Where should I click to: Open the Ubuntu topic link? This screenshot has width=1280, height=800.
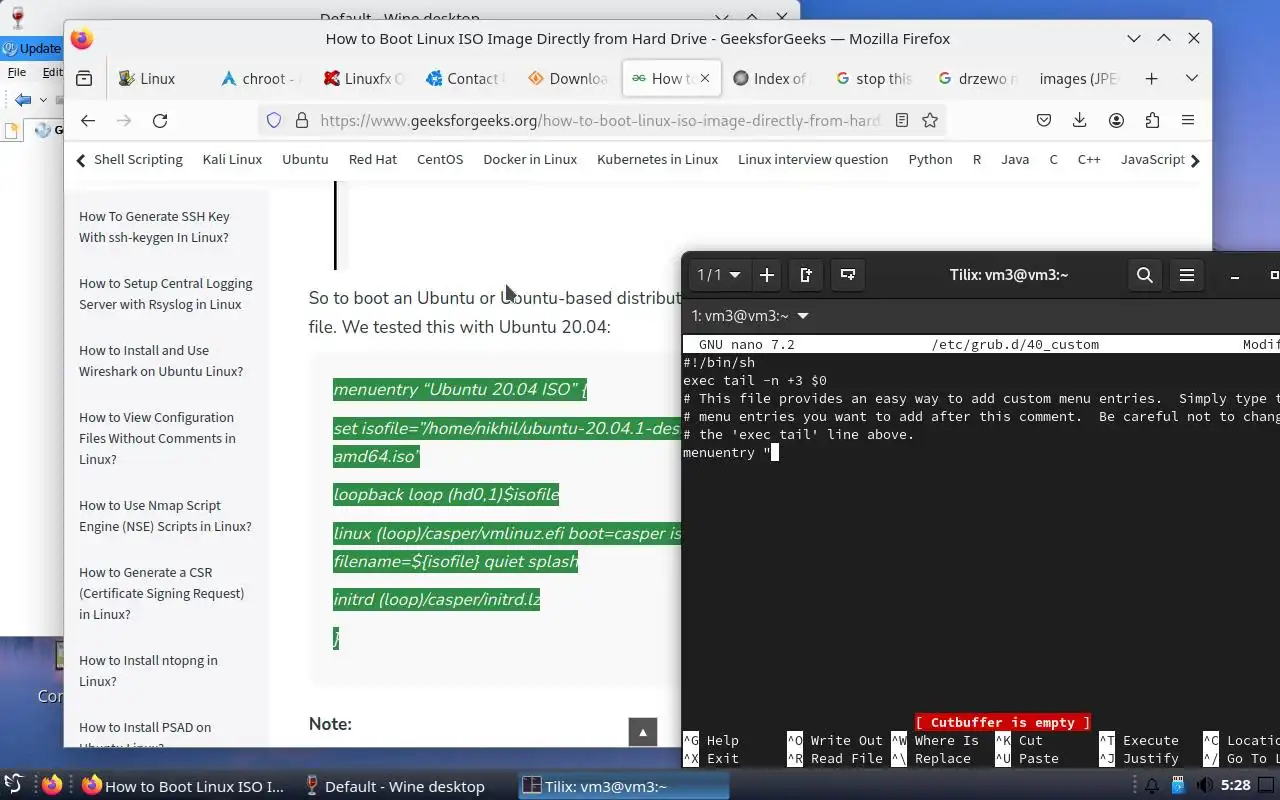(305, 159)
